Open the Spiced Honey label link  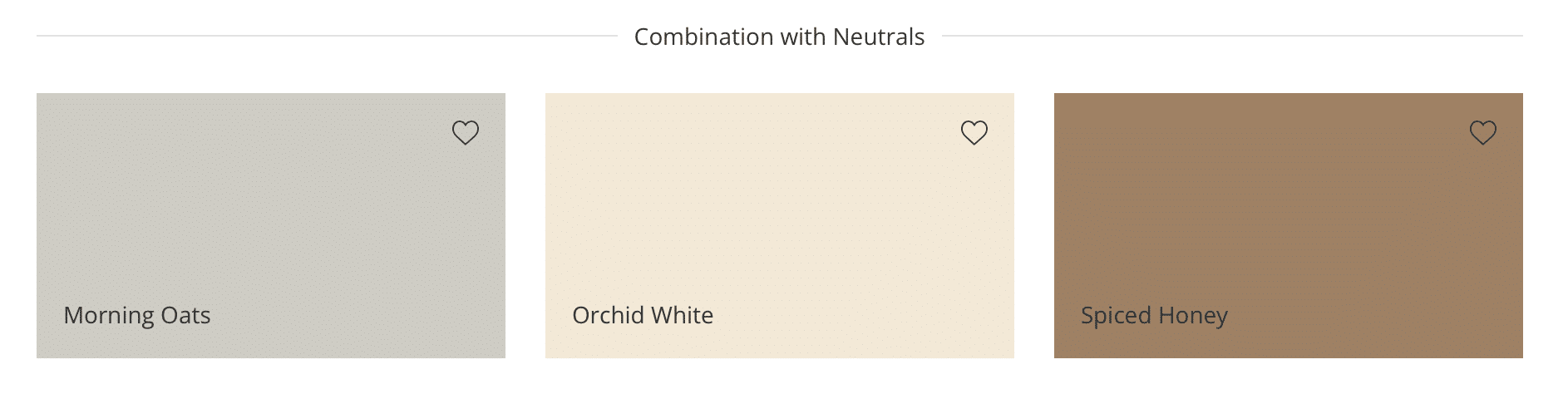[x=1154, y=317]
